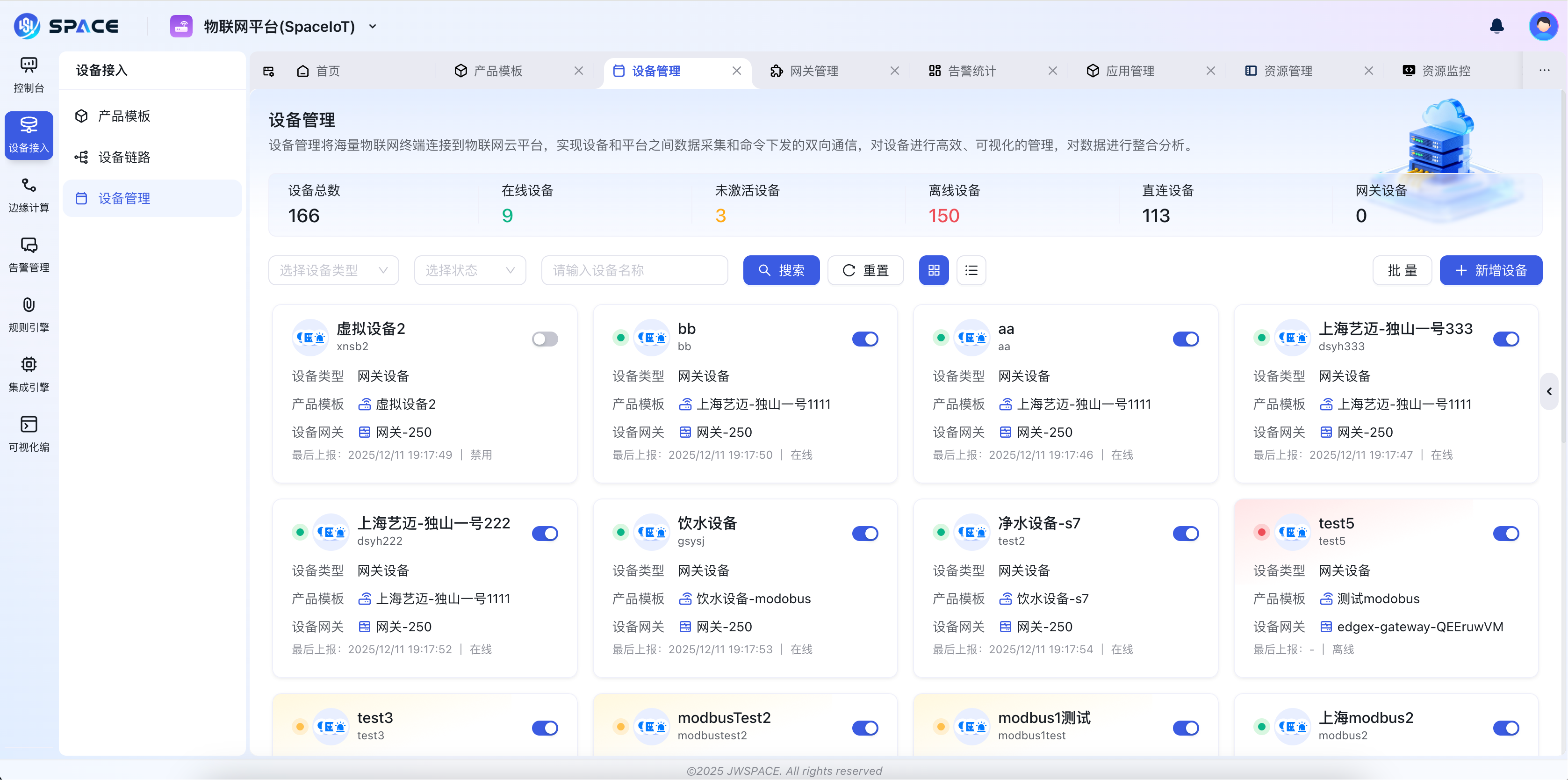Switch to list view of devices
Image resolution: width=1568 pixels, height=780 pixels.
[971, 270]
